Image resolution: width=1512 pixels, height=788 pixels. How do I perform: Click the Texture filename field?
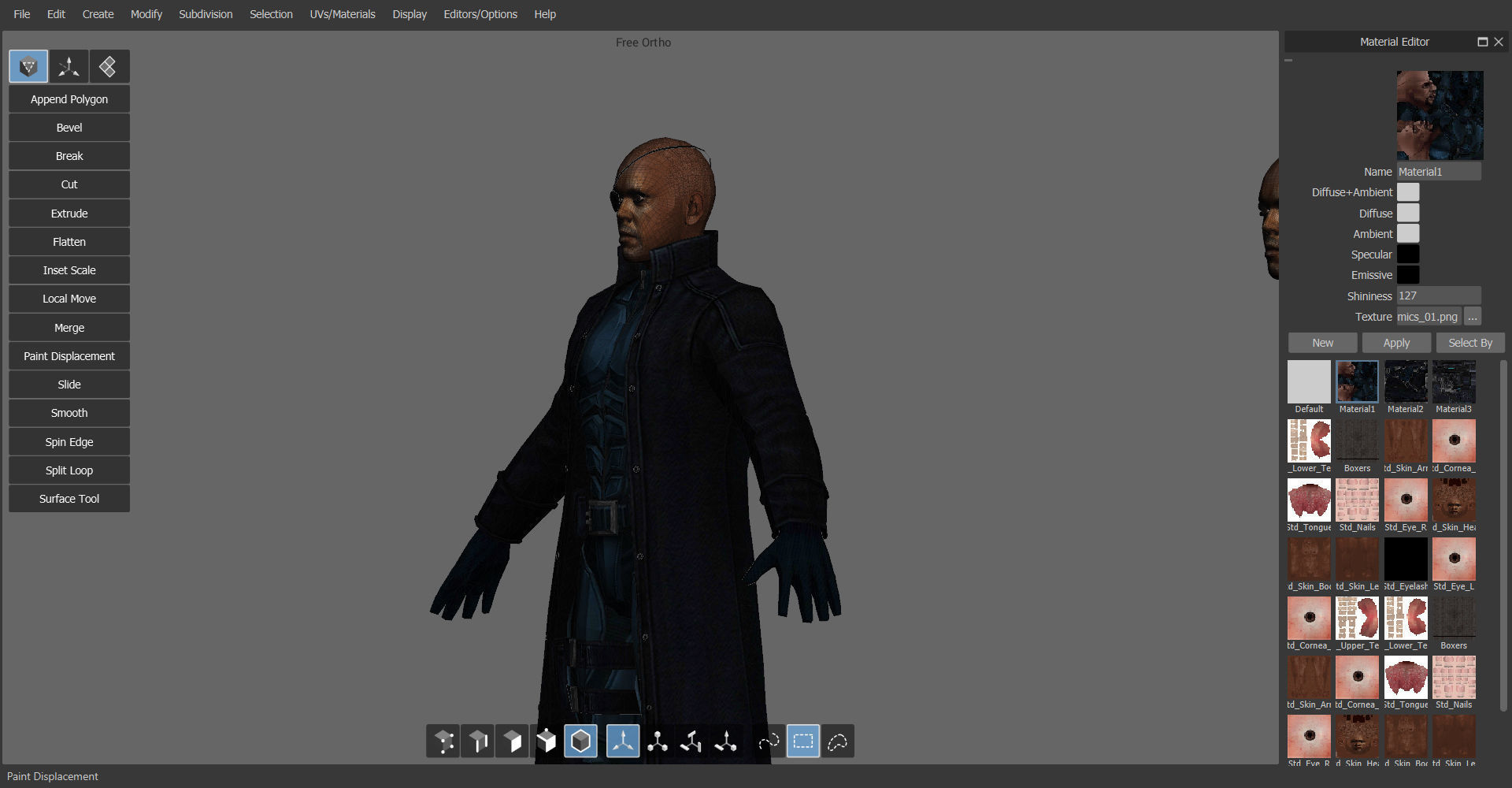[1429, 317]
